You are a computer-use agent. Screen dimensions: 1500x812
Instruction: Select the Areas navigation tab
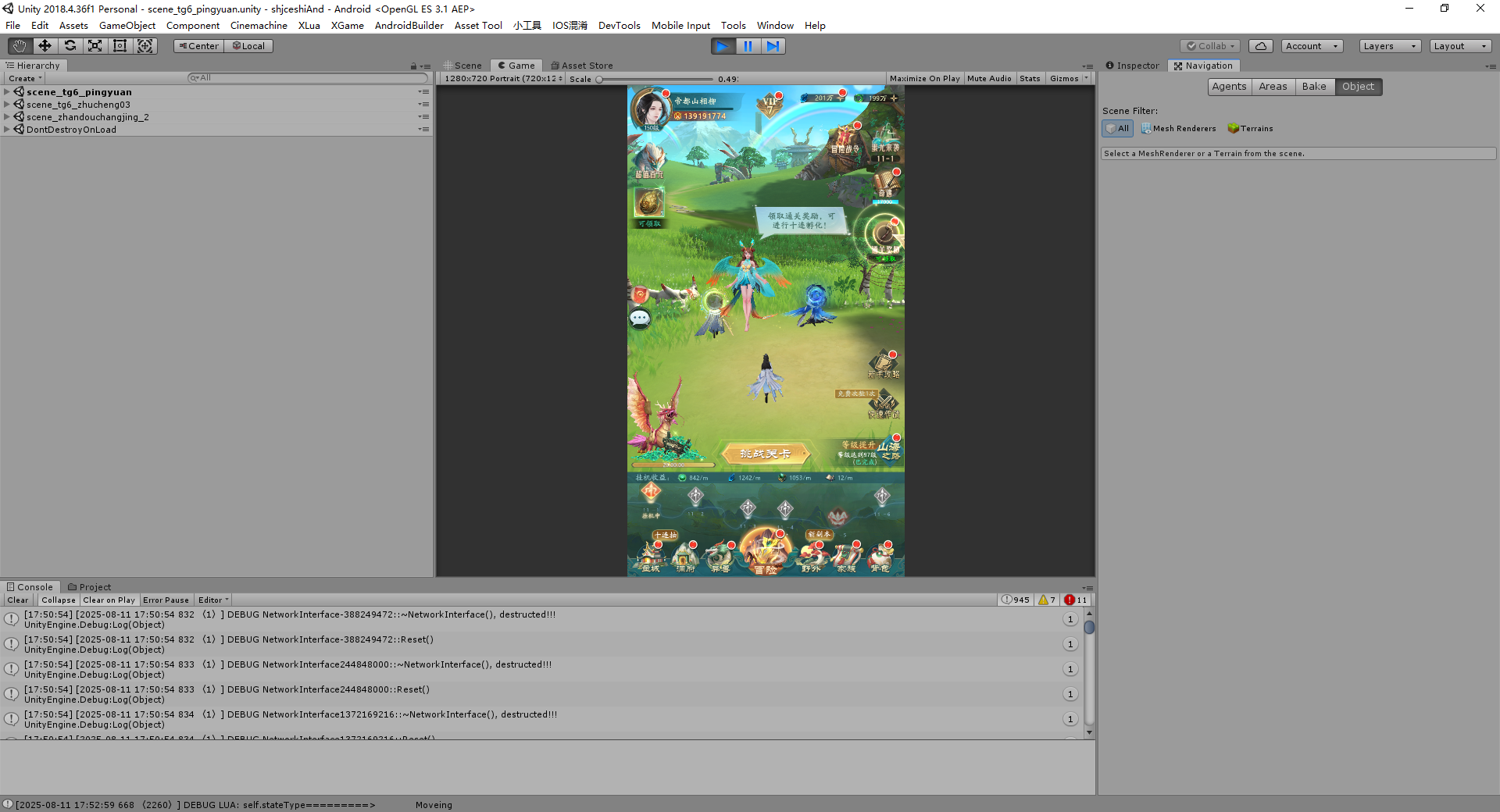tap(1273, 87)
